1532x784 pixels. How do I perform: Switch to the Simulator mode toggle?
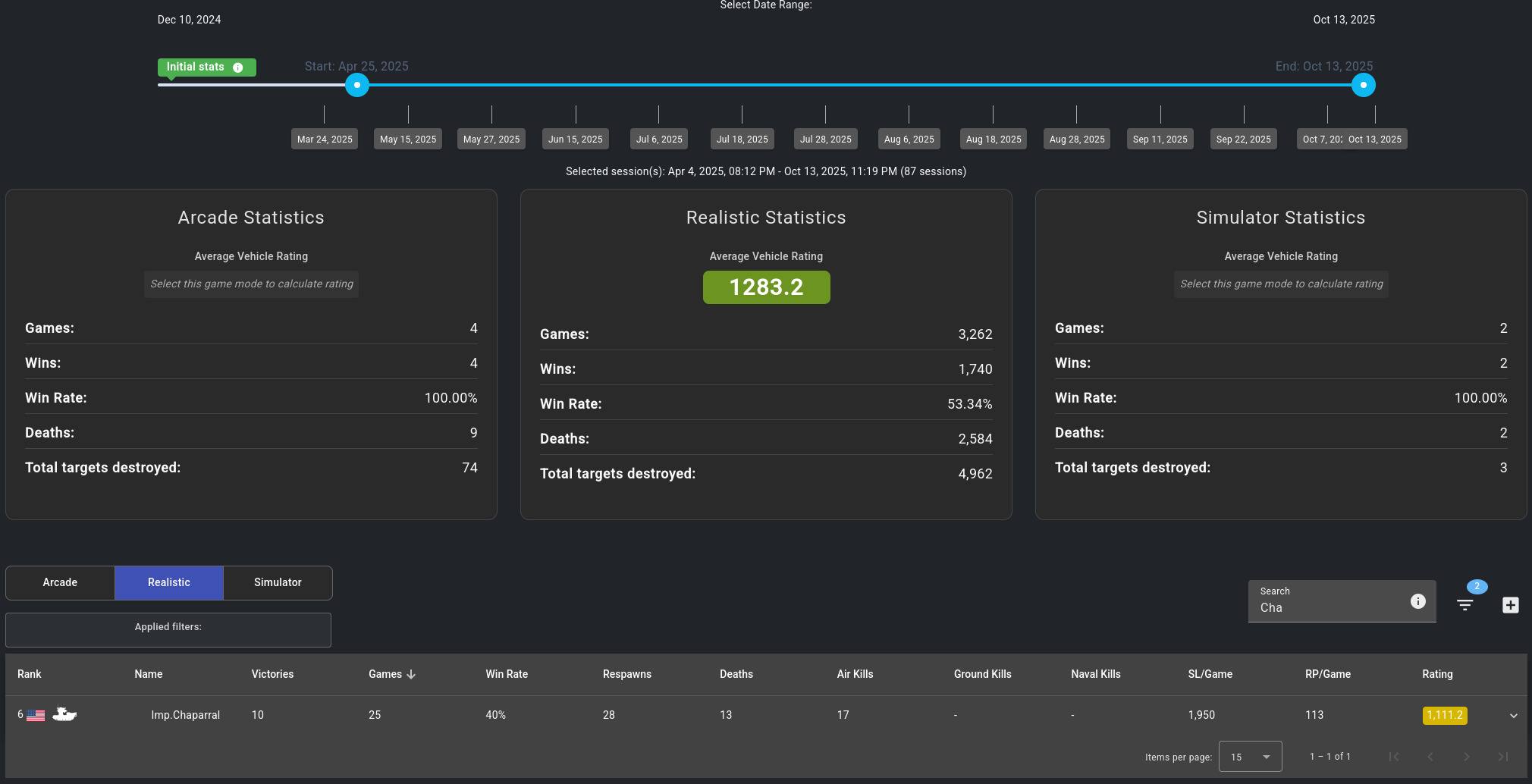point(278,582)
